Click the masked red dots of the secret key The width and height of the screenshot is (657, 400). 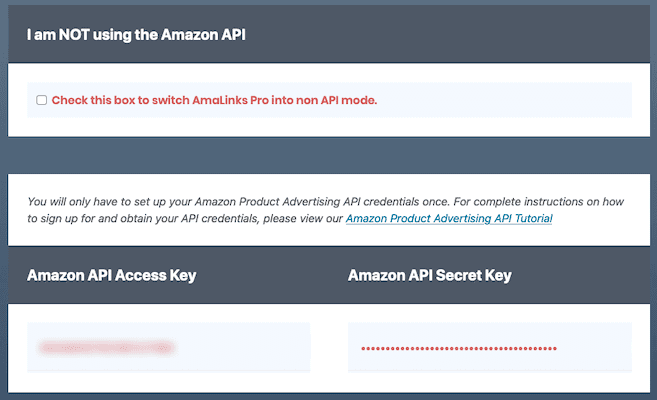coord(458,348)
